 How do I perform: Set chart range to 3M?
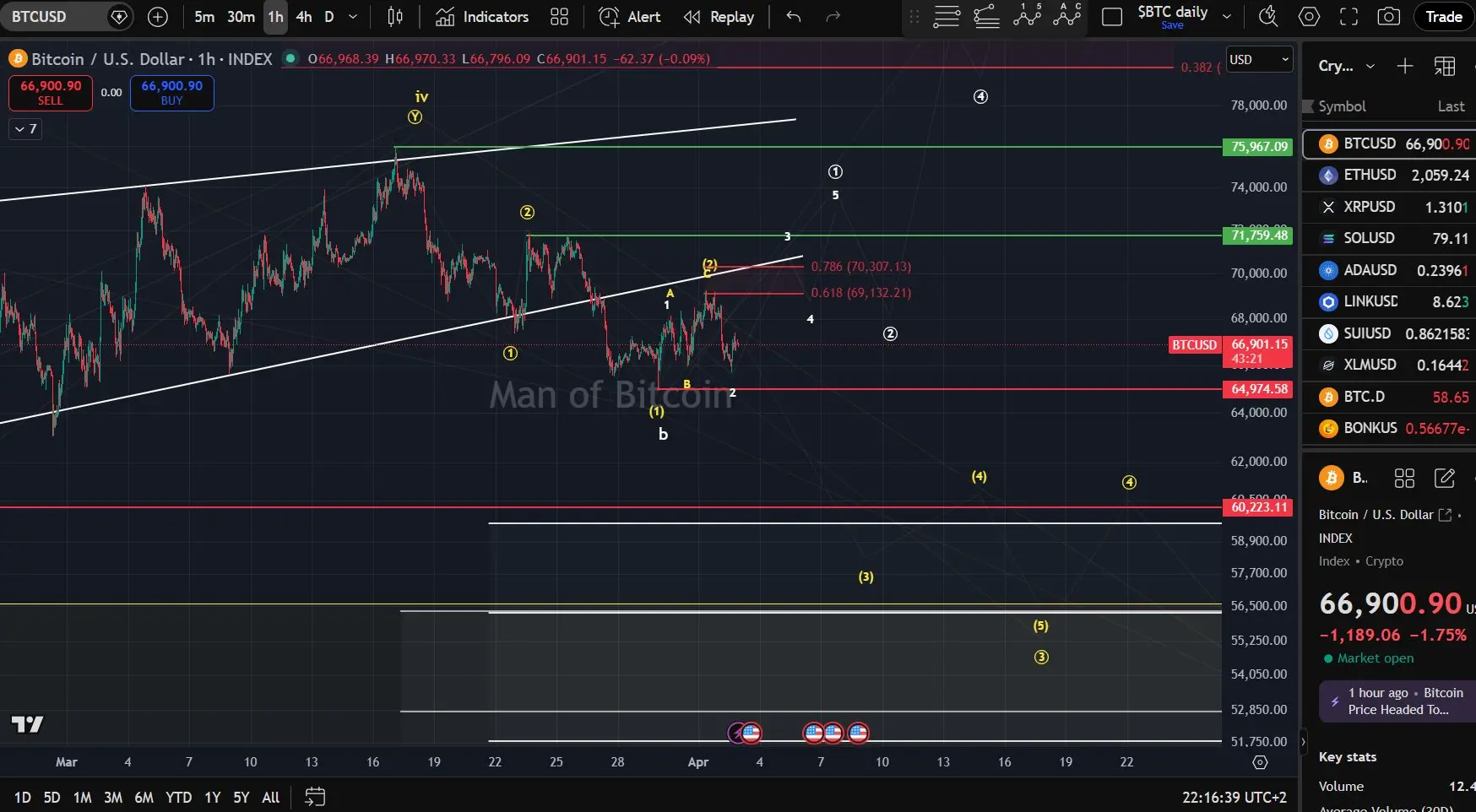113,797
